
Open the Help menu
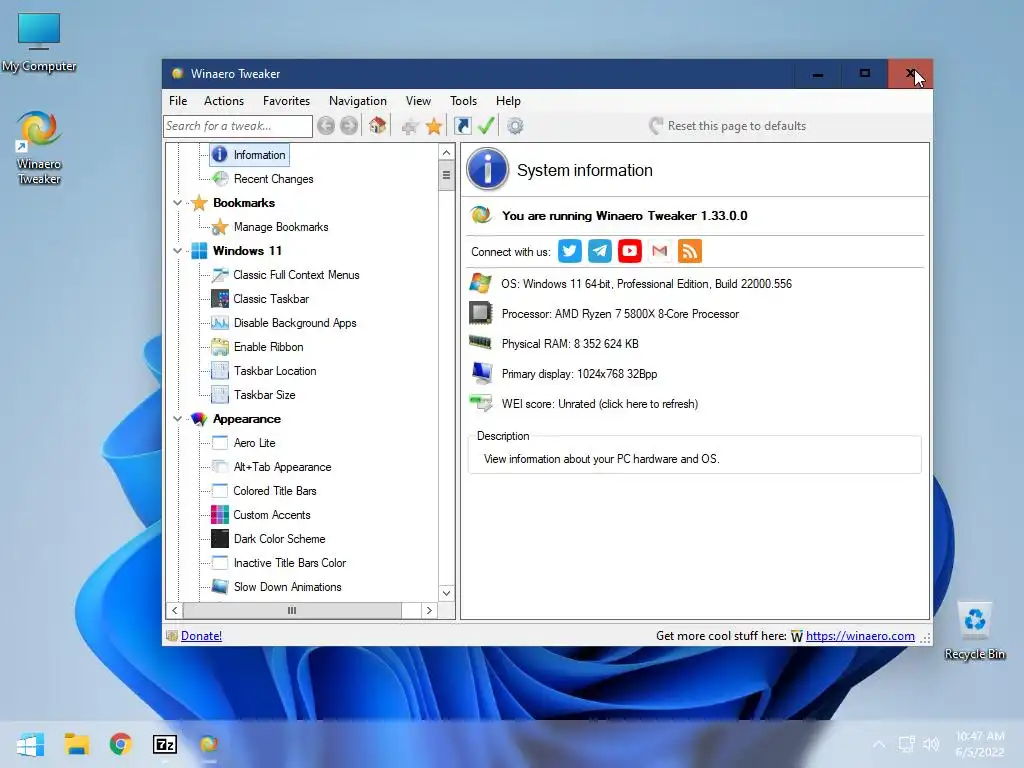click(508, 101)
